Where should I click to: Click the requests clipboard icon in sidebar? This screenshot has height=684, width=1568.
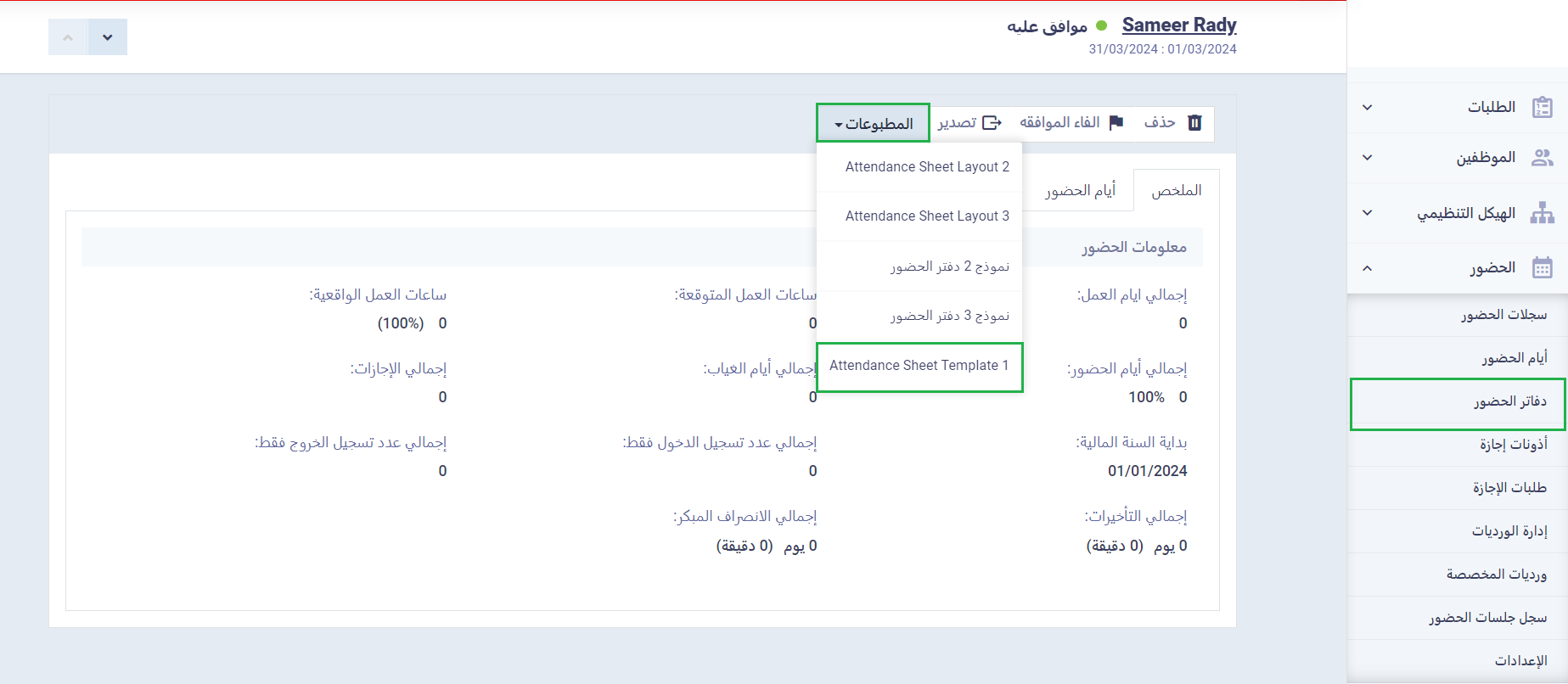pos(1542,108)
